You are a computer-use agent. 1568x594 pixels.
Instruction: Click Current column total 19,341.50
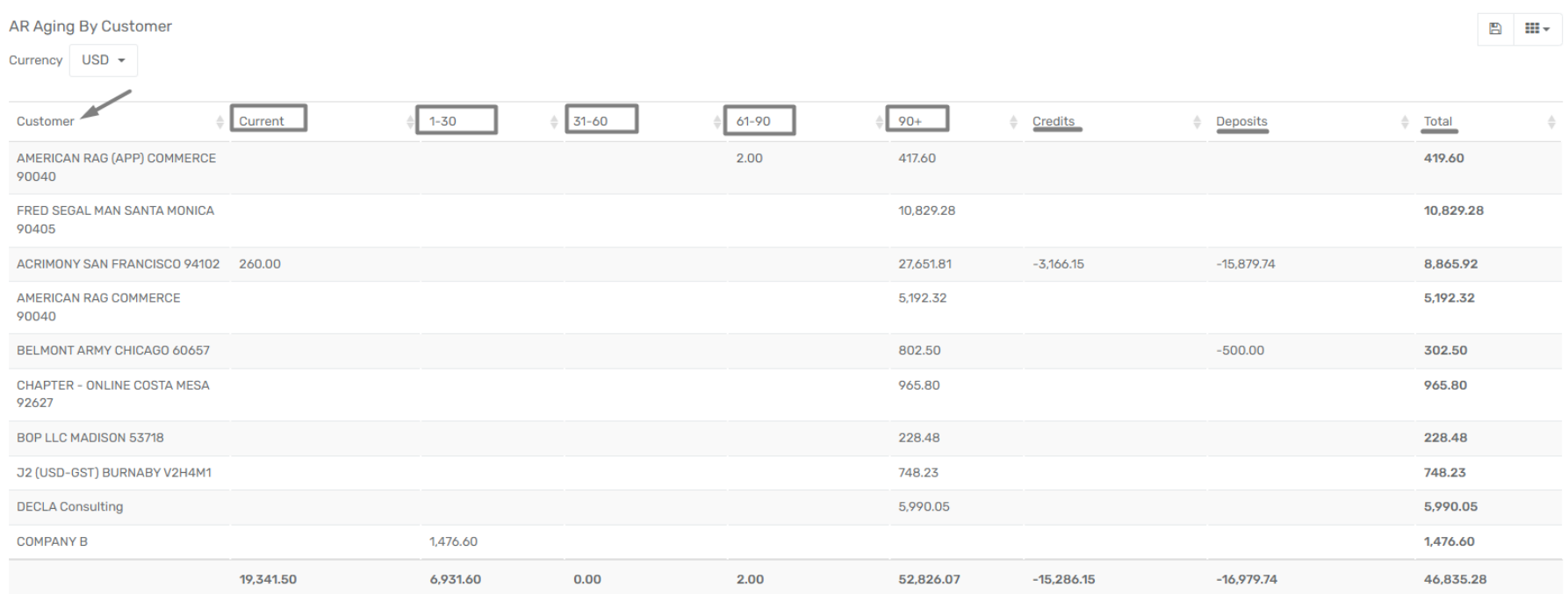(268, 580)
